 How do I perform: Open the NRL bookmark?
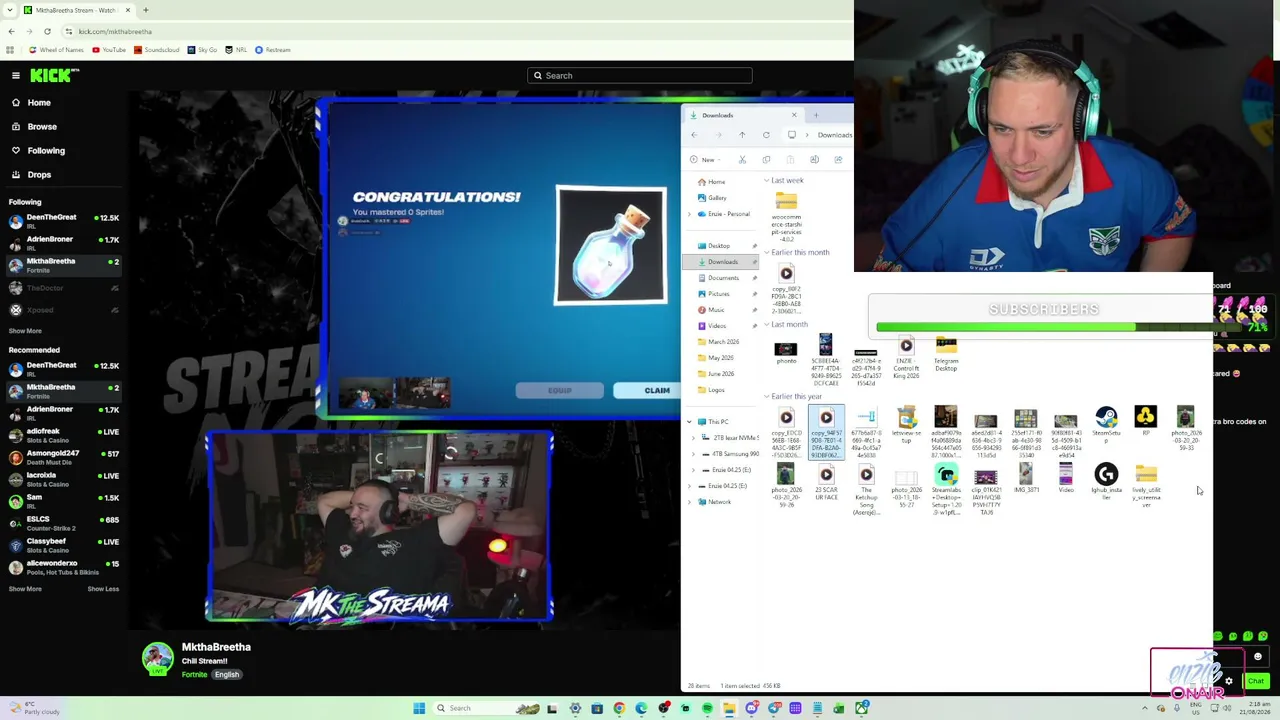tap(236, 50)
